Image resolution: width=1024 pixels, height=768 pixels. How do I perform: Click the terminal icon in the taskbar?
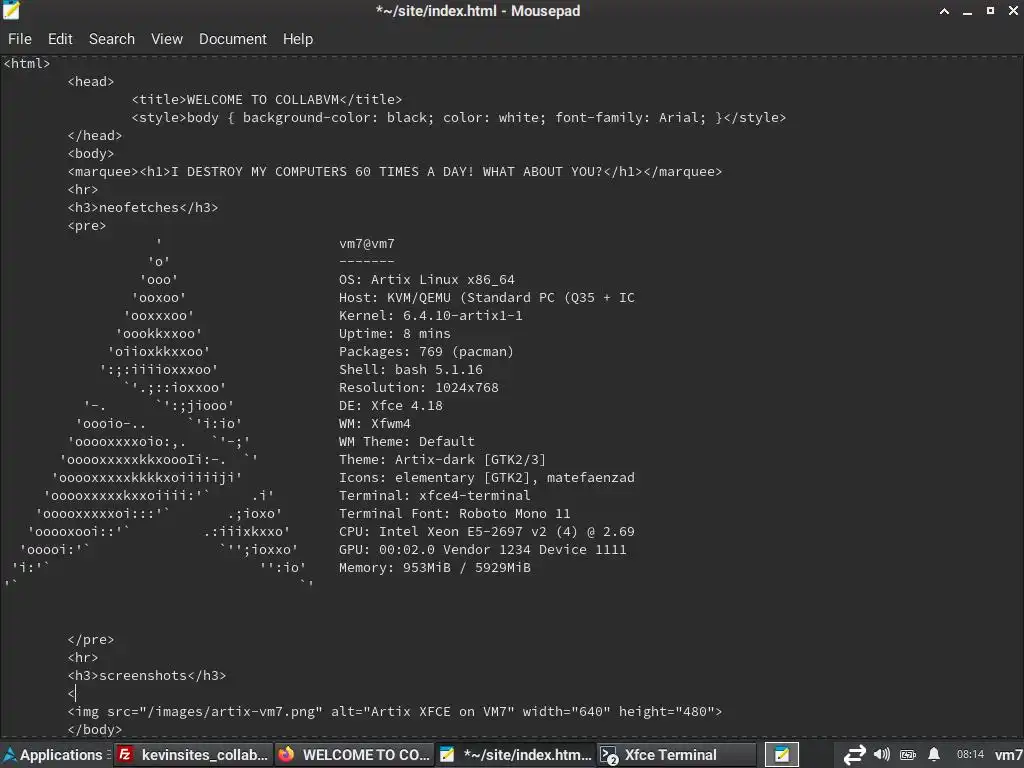(609, 756)
